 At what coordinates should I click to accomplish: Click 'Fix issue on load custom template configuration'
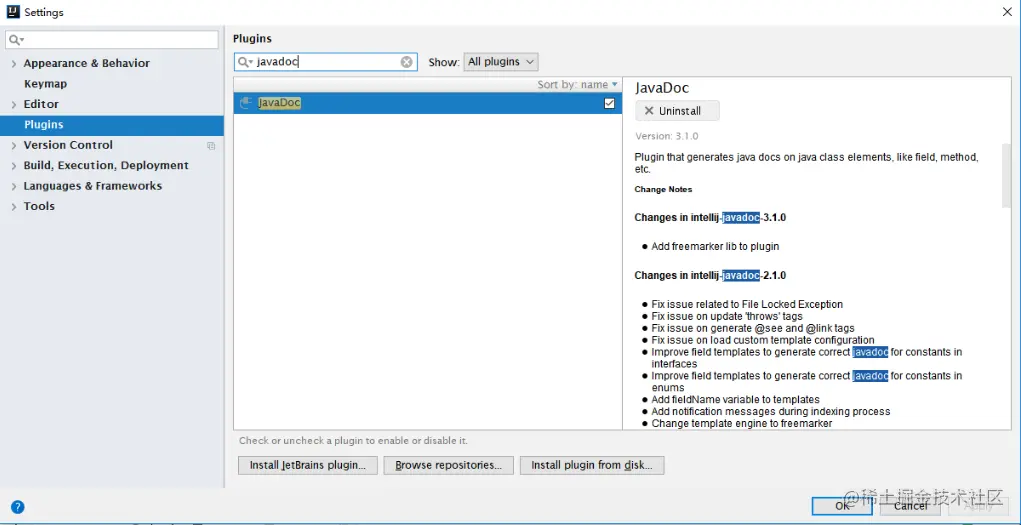(x=762, y=340)
